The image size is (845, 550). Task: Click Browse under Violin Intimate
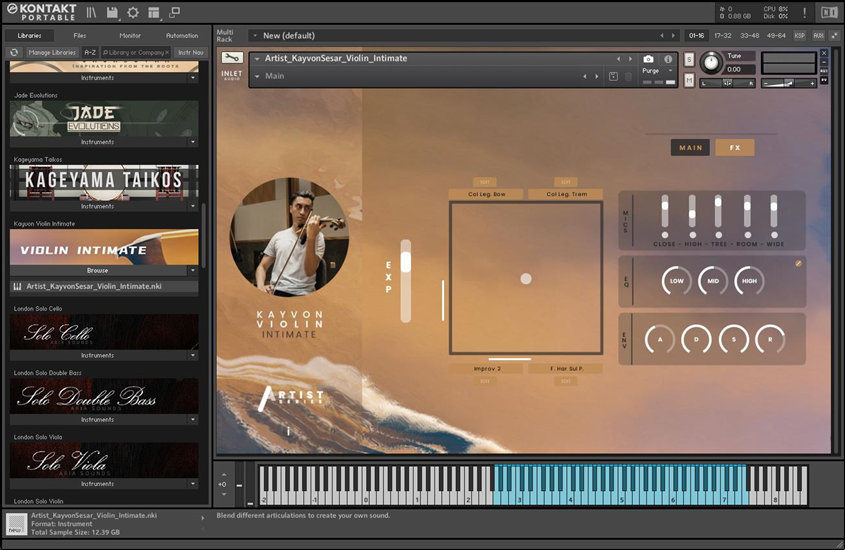(97, 270)
